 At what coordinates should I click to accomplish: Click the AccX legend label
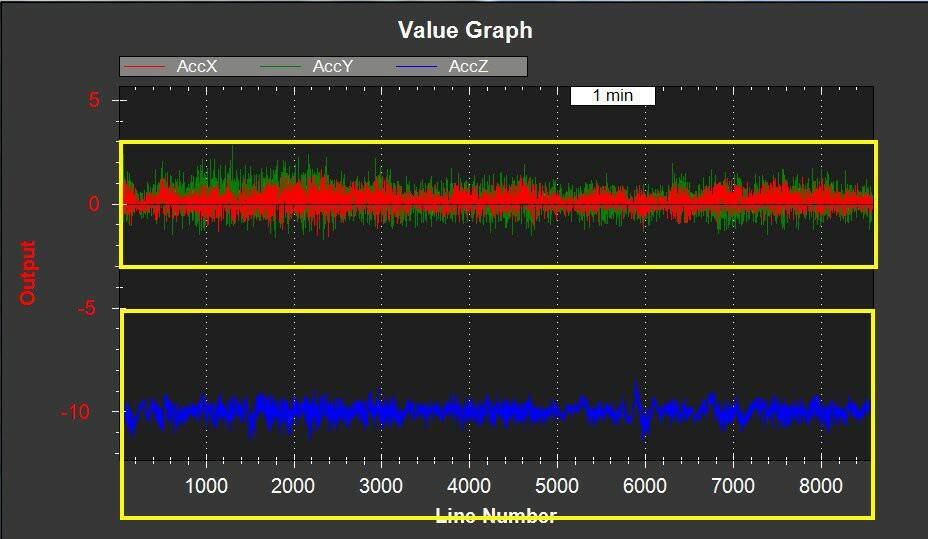coord(196,67)
